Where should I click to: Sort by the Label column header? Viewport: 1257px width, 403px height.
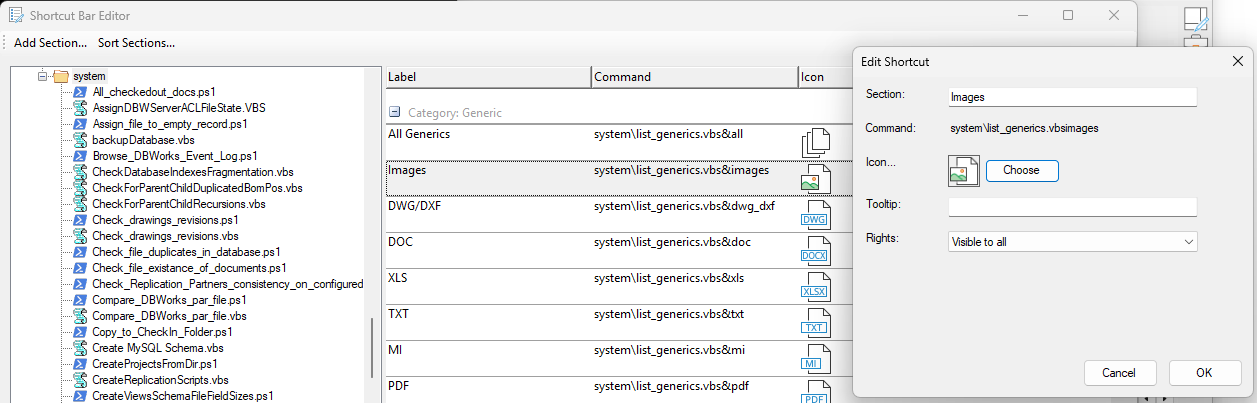tap(488, 77)
